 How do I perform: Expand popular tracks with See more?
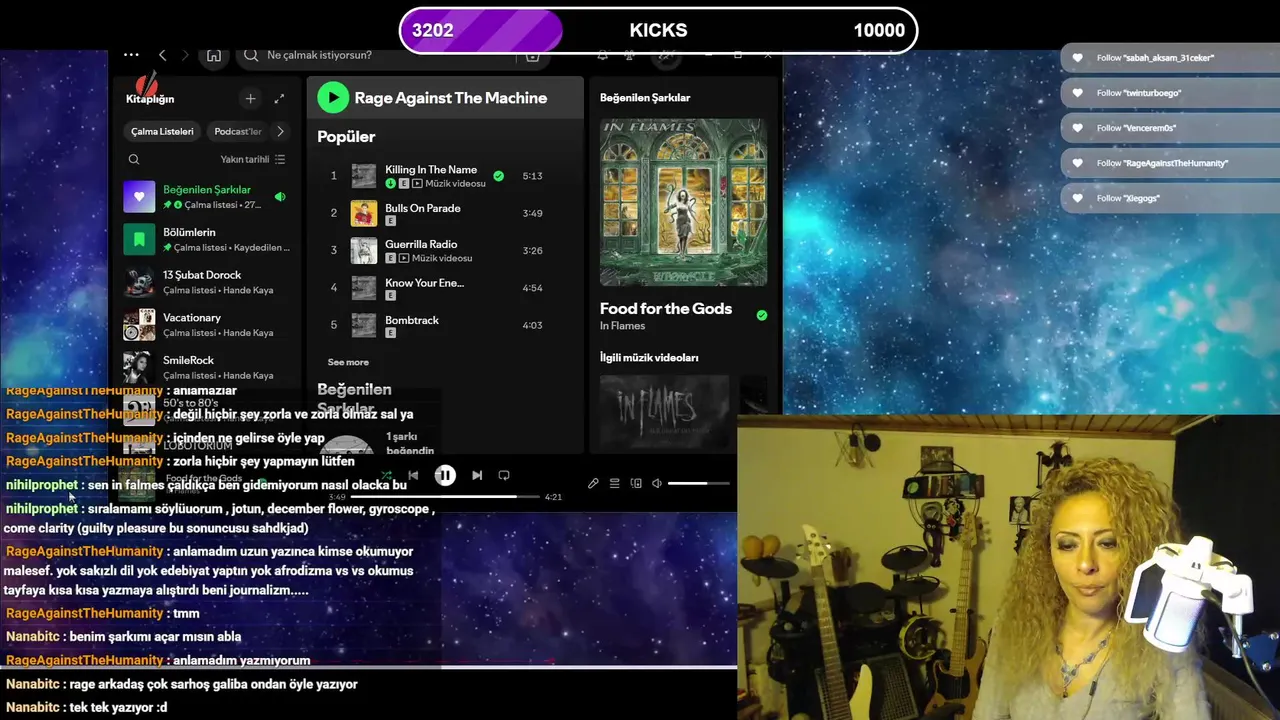[348, 362]
